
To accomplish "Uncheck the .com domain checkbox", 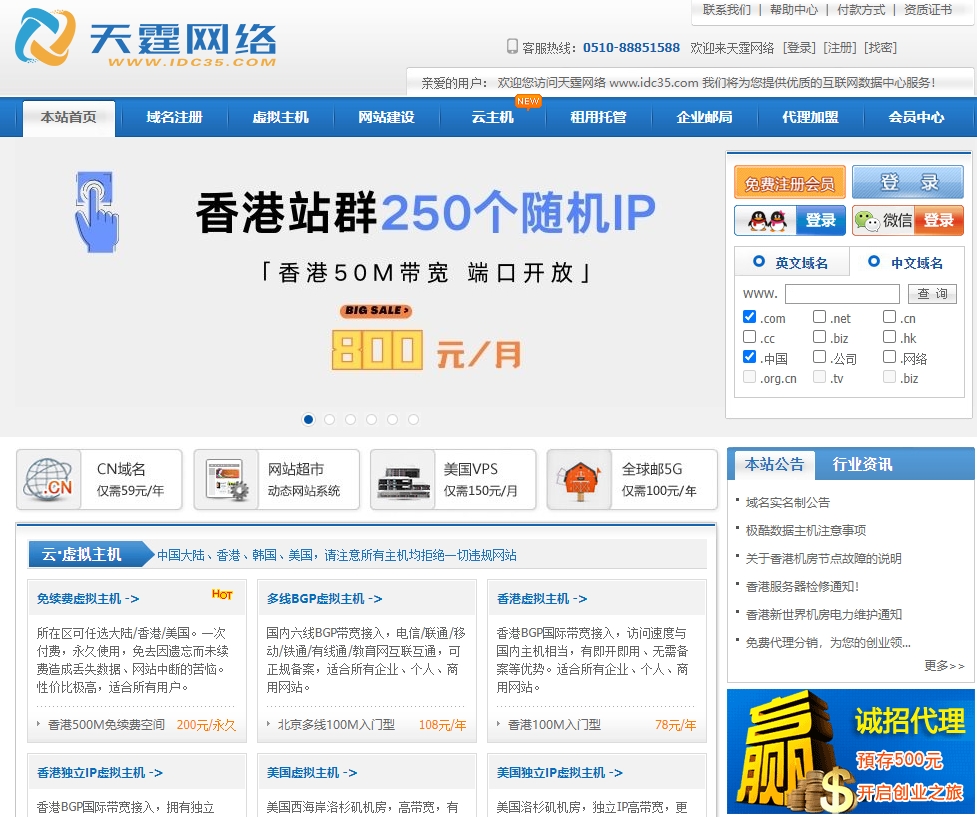I will tap(750, 317).
